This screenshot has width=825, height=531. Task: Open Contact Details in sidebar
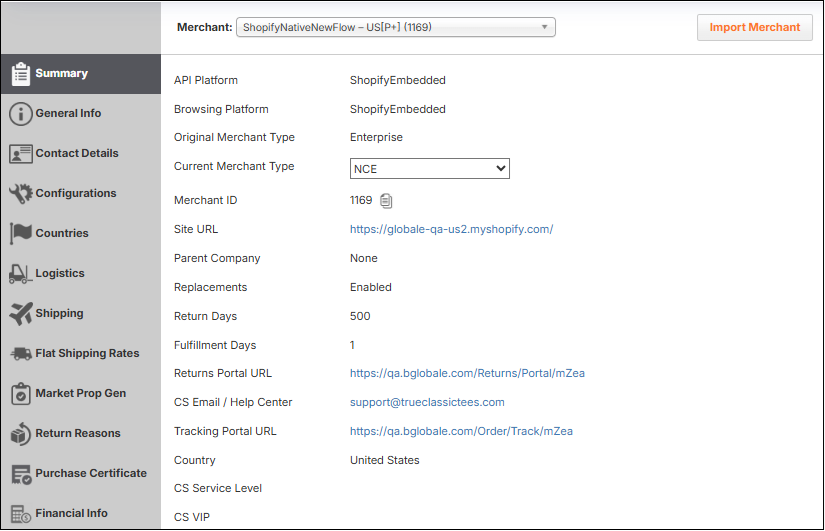coord(81,154)
